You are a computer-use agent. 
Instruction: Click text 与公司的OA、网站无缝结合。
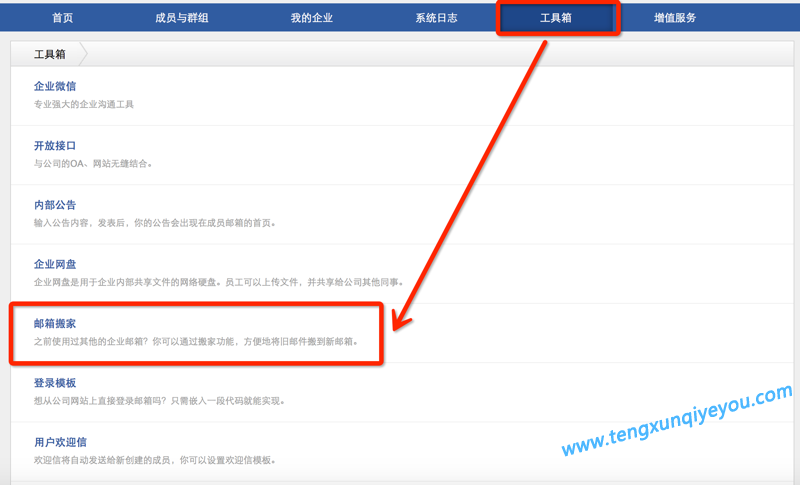click(93, 164)
